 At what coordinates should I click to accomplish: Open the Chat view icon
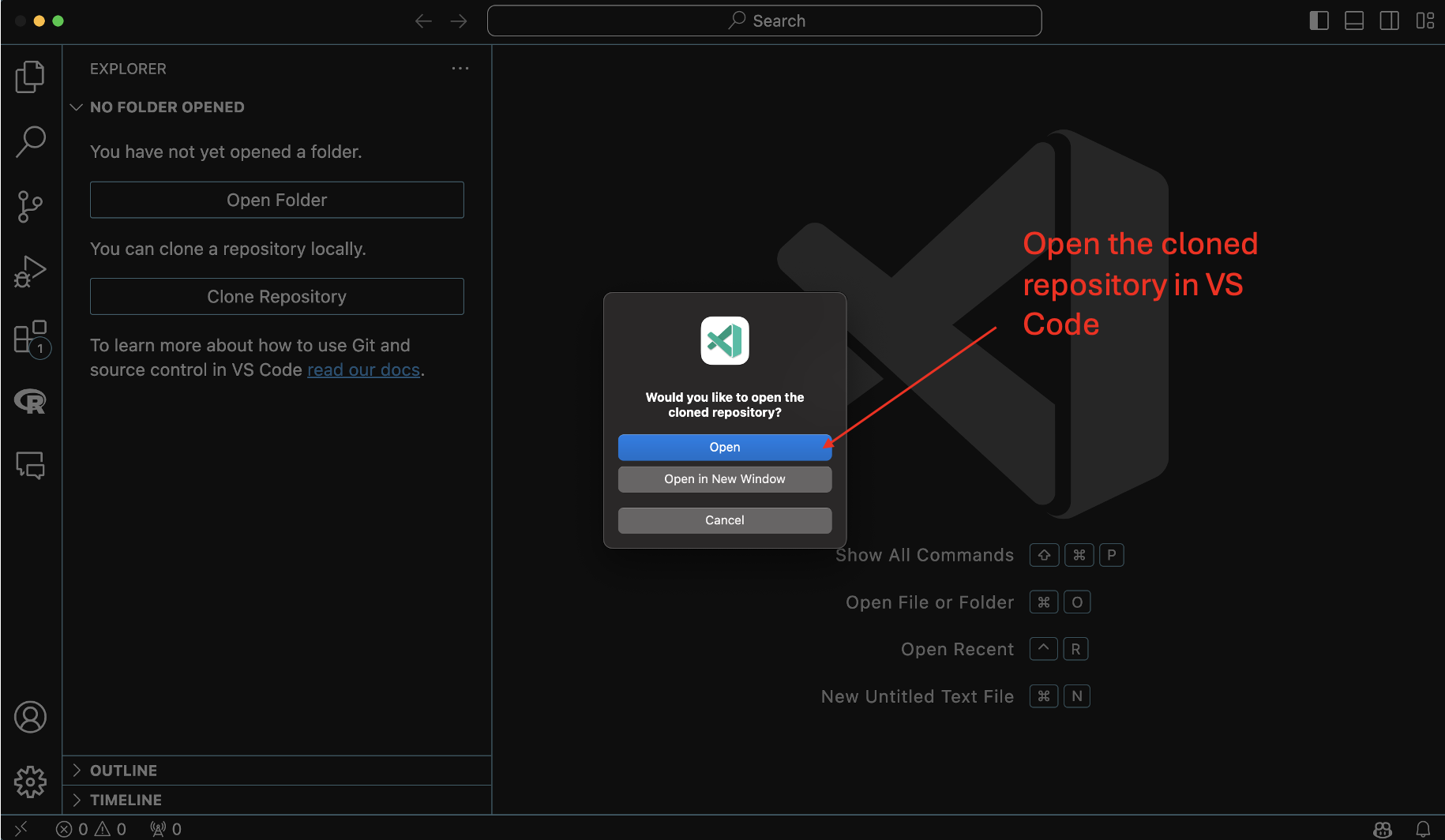pos(30,465)
